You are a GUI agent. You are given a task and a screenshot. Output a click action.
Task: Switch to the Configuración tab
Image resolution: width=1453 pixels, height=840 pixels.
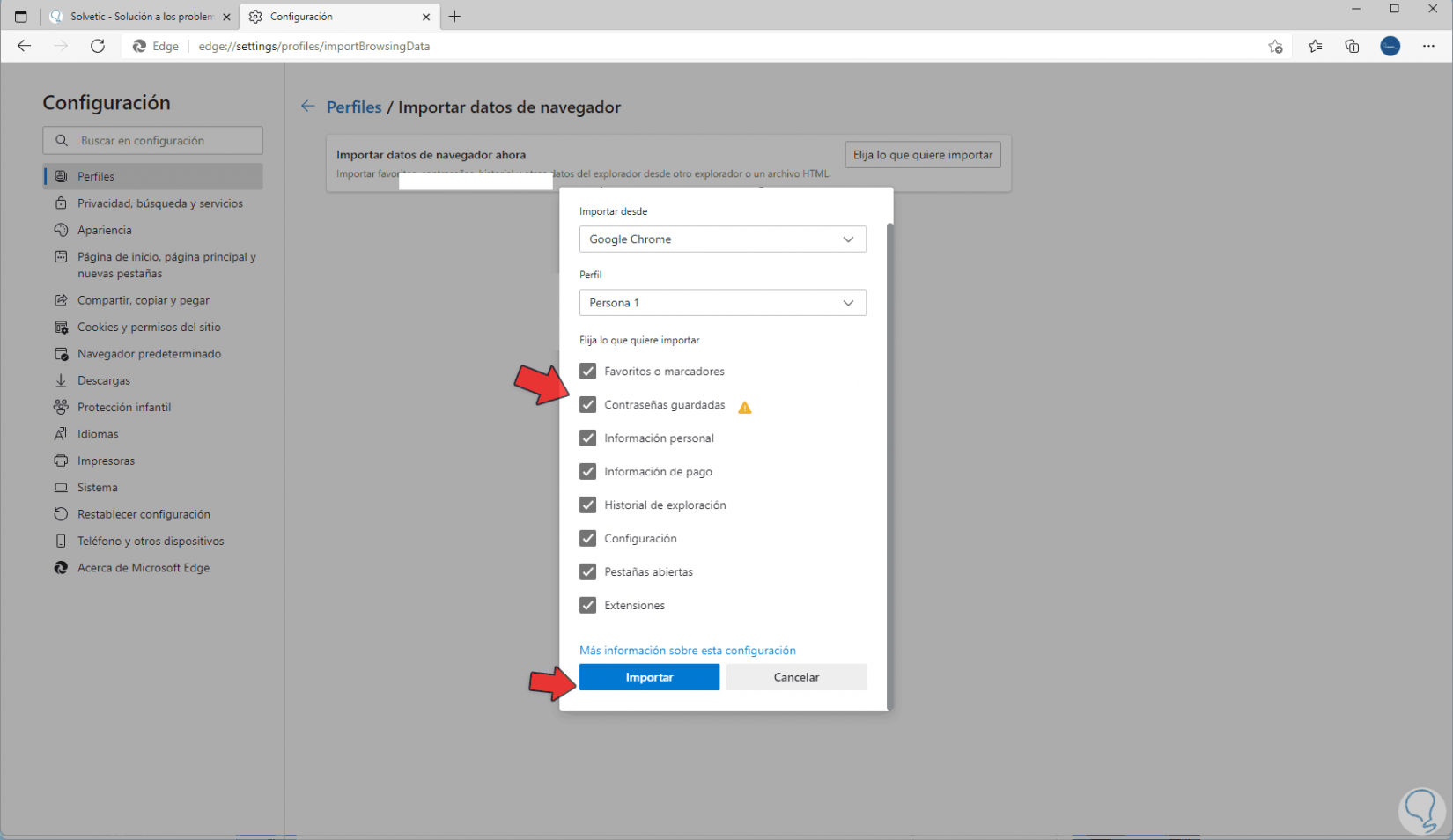tap(338, 17)
